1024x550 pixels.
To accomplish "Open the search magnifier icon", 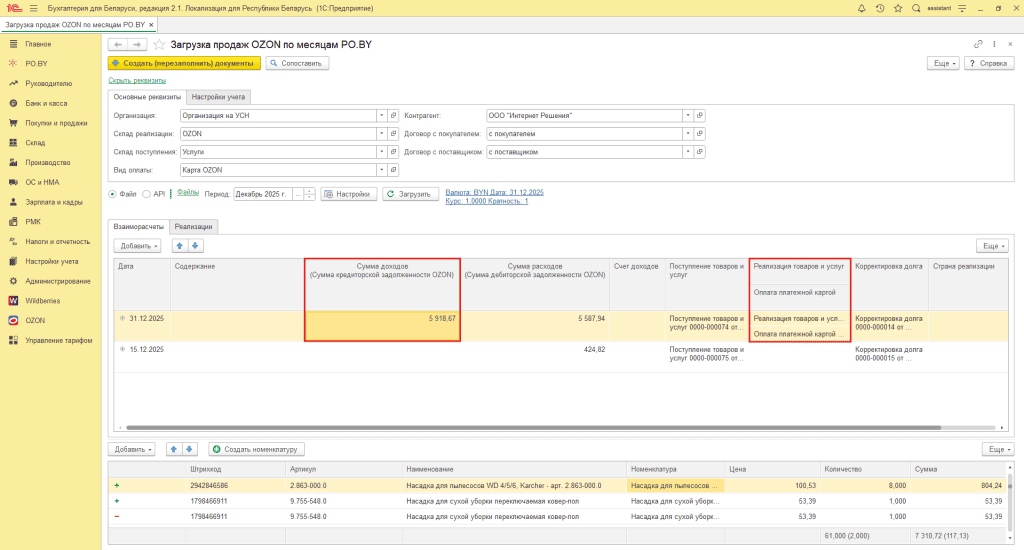I will tap(916, 8).
